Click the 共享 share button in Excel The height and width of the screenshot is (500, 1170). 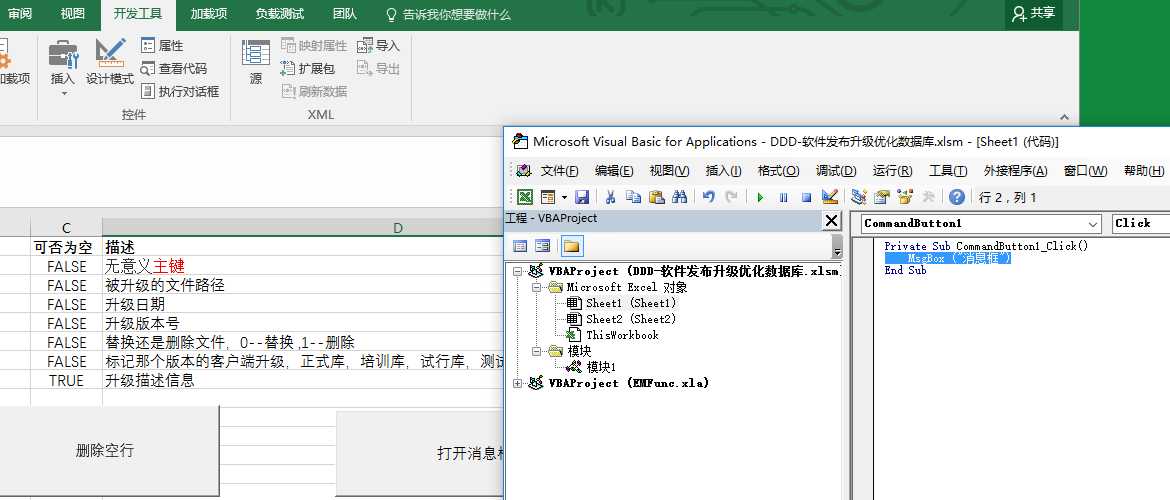(x=1033, y=13)
